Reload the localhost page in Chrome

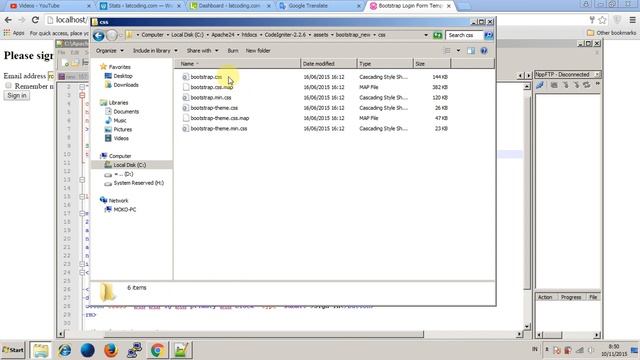point(35,20)
